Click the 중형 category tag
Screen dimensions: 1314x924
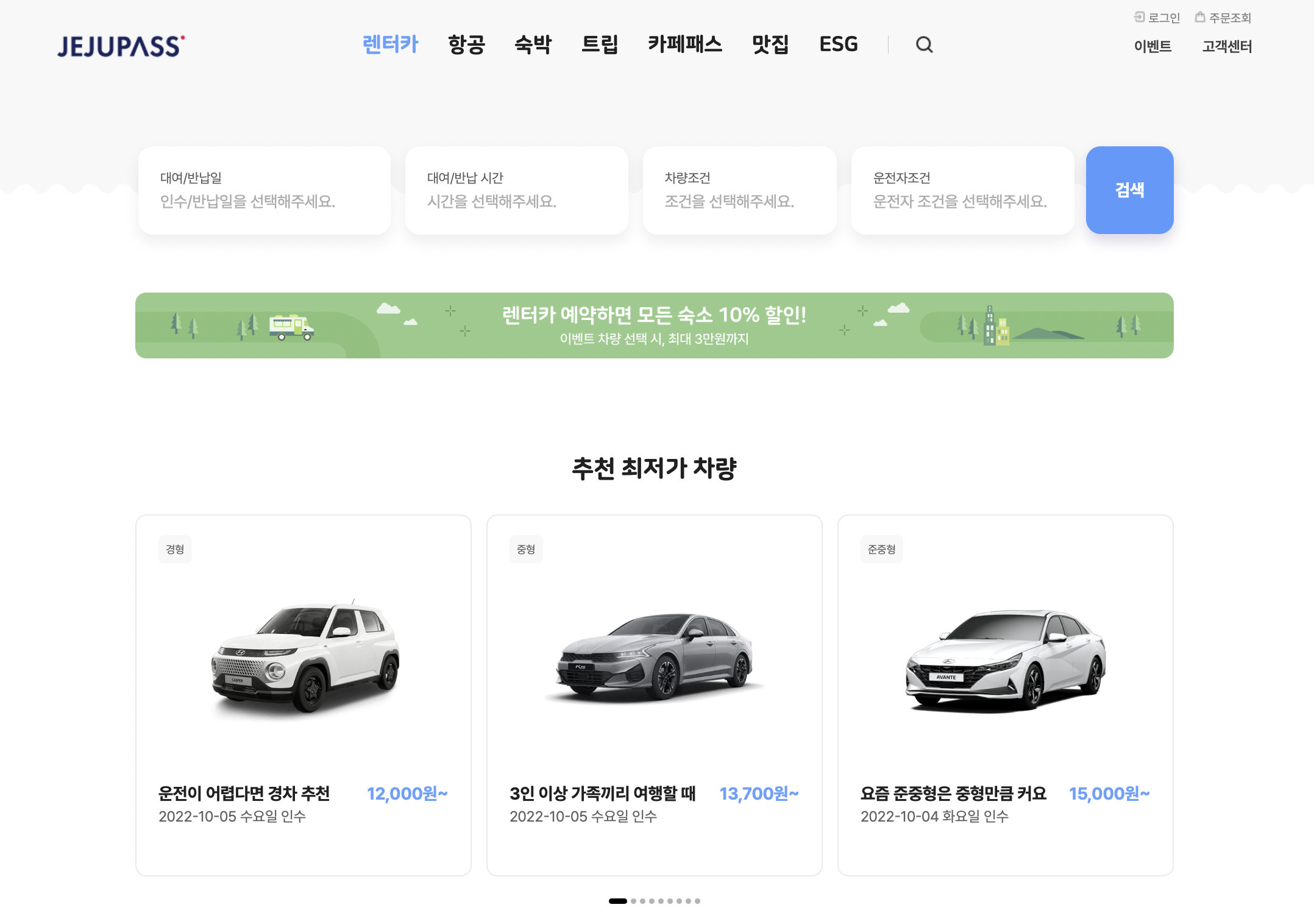pyautogui.click(x=526, y=549)
